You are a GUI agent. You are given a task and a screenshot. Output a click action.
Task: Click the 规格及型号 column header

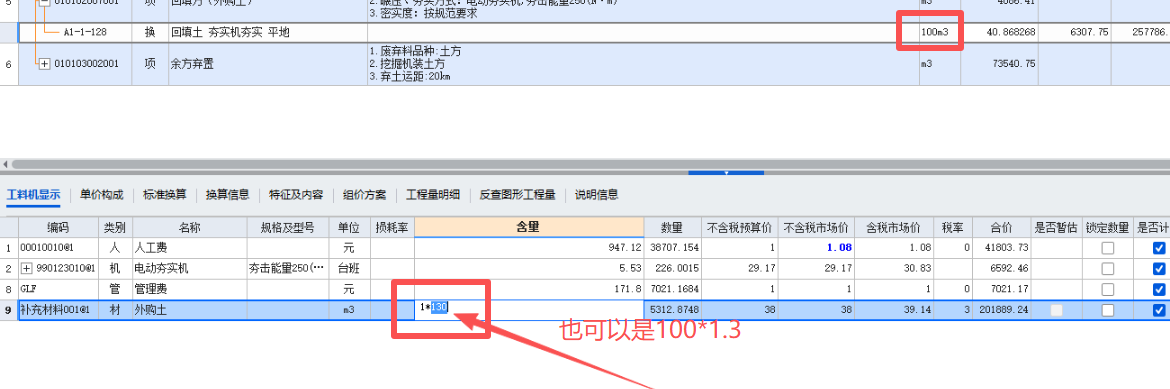point(288,227)
